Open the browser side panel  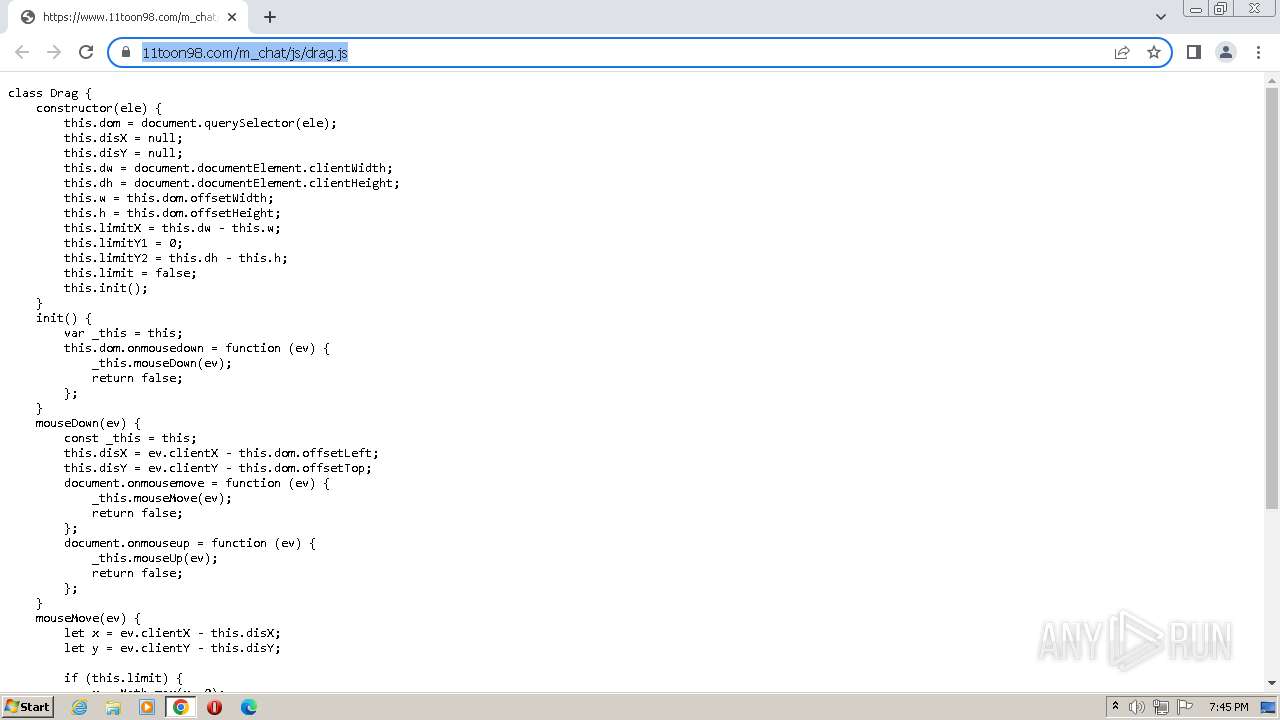tap(1194, 52)
